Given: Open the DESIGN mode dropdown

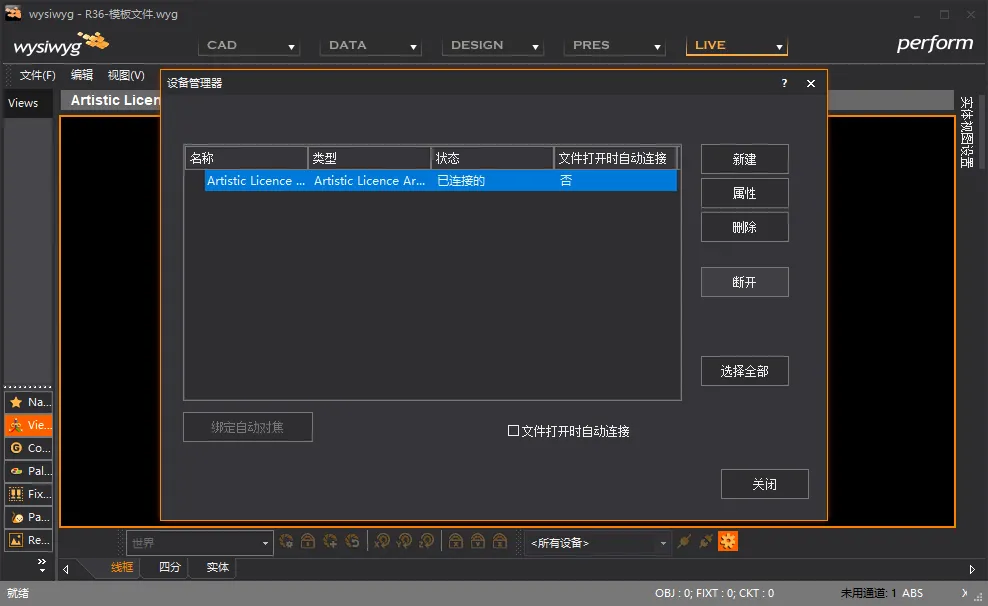Looking at the screenshot, I should [x=493, y=45].
